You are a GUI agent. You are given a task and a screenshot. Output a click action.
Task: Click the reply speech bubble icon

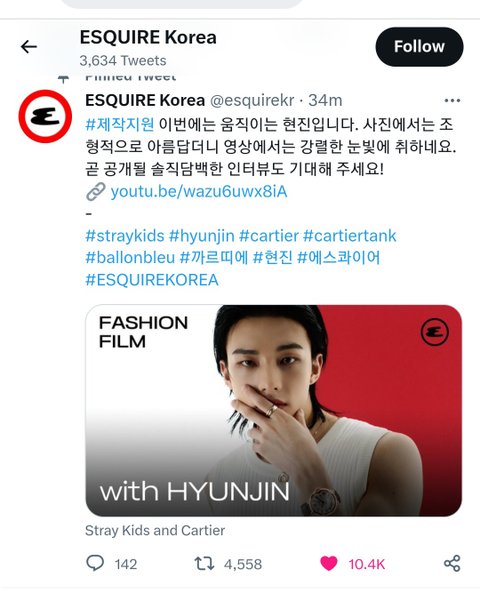coord(95,563)
